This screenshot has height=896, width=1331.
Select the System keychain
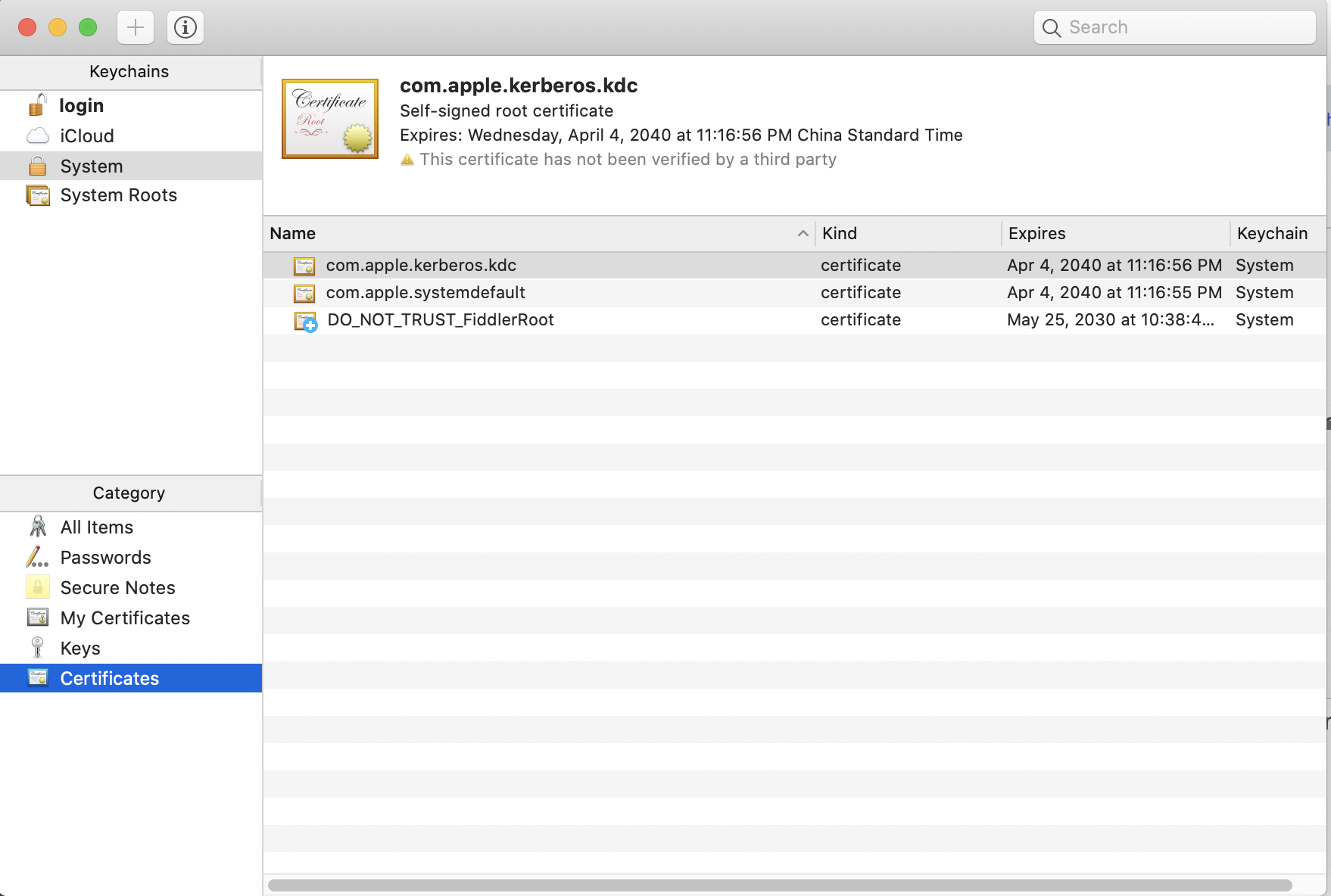pos(92,166)
